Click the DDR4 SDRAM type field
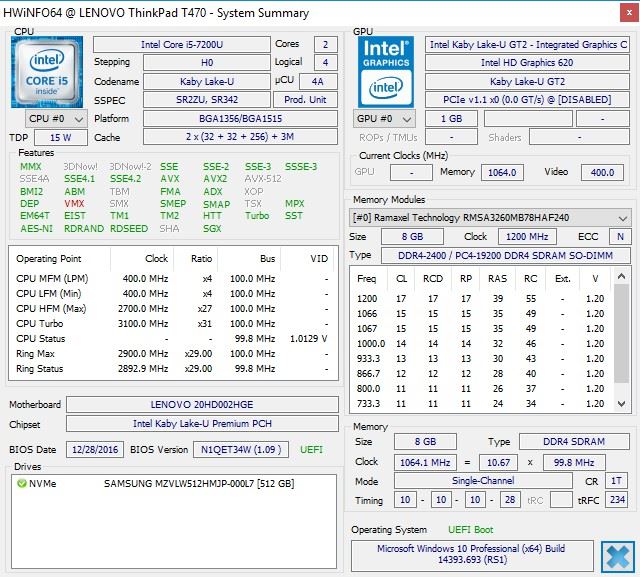 (x=574, y=442)
